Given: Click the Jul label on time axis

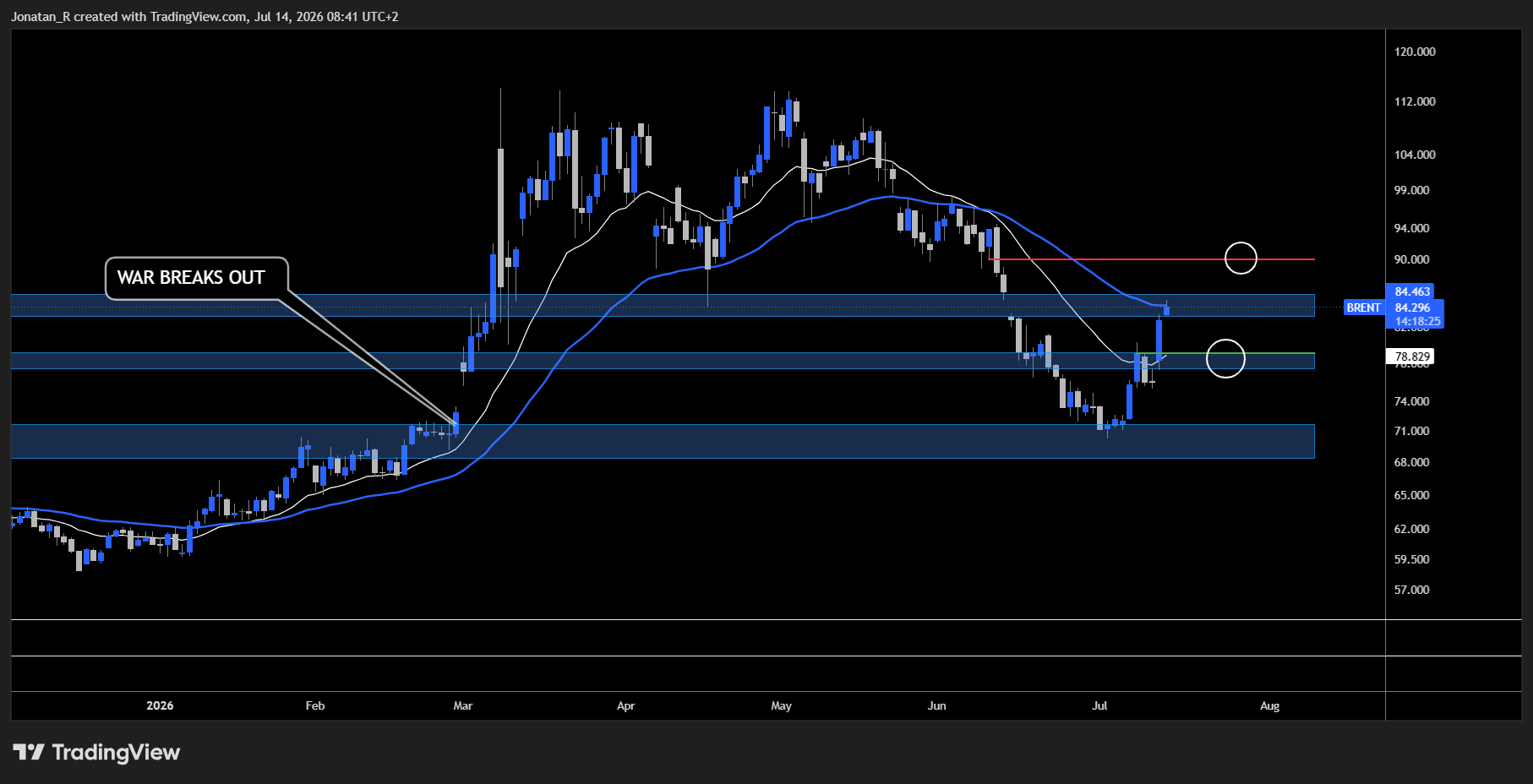Looking at the screenshot, I should click(1099, 705).
